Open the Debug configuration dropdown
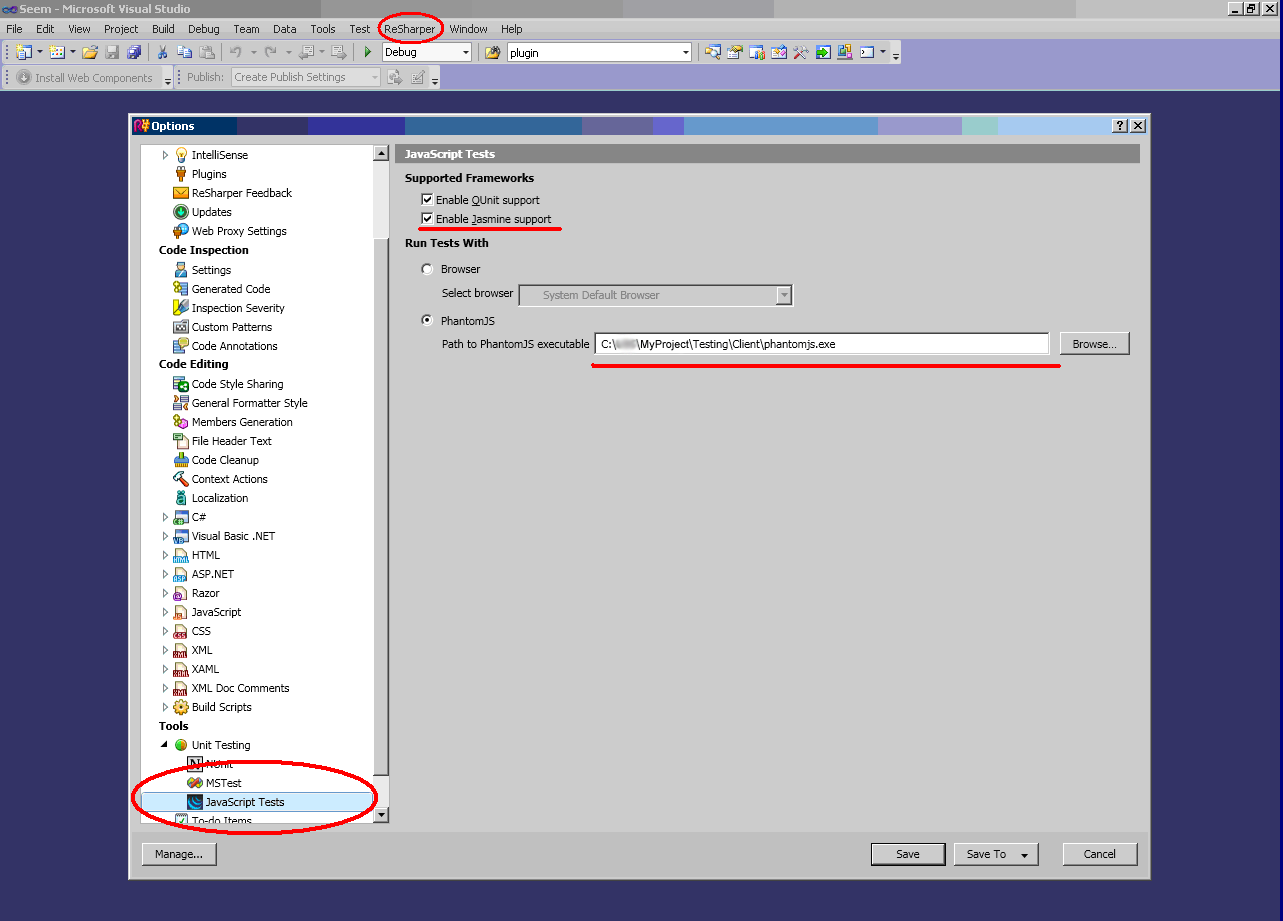Screen dimensions: 1283x921 coord(465,52)
